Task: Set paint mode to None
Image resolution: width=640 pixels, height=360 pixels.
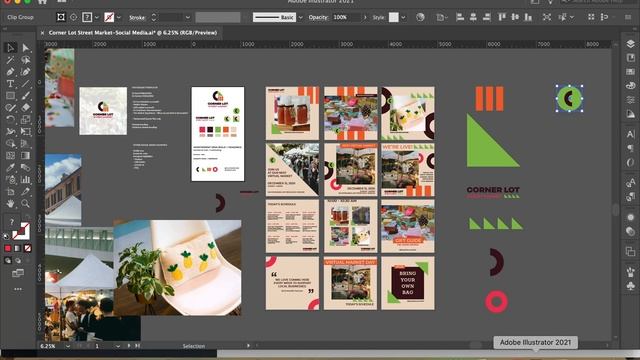Action: tap(28, 248)
